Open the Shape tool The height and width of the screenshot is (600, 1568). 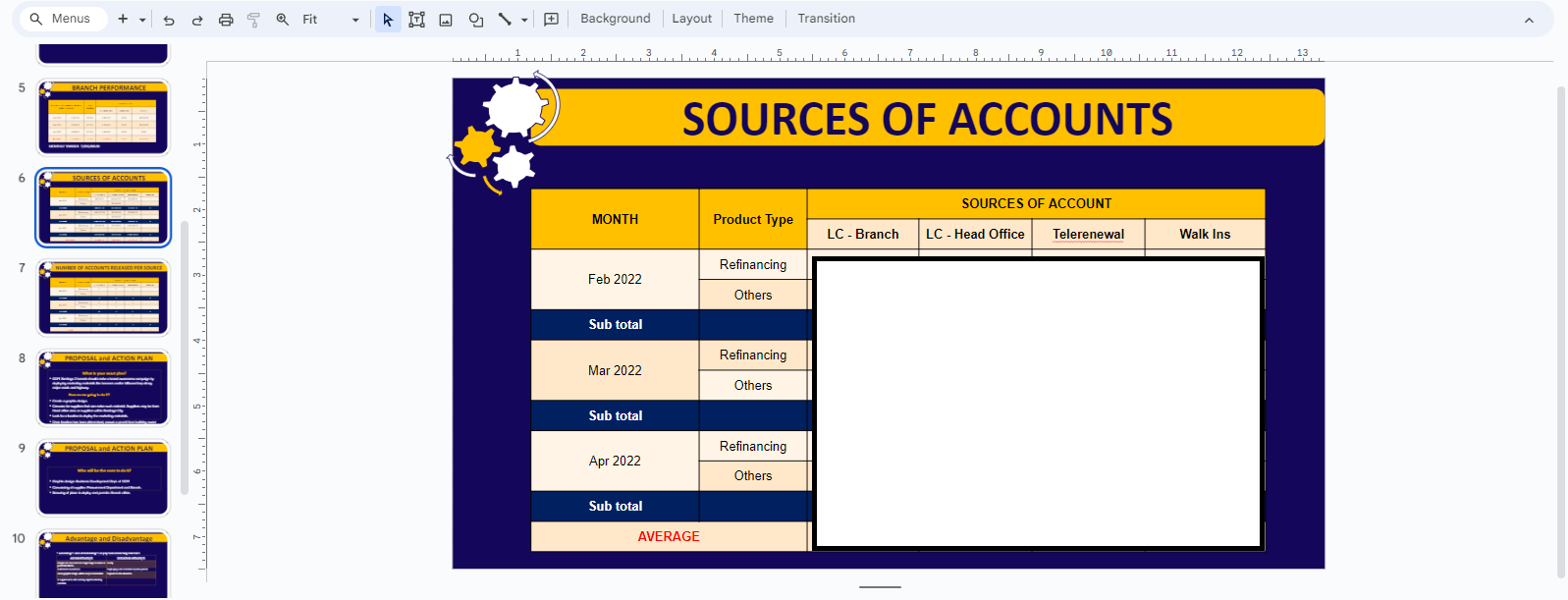(476, 20)
